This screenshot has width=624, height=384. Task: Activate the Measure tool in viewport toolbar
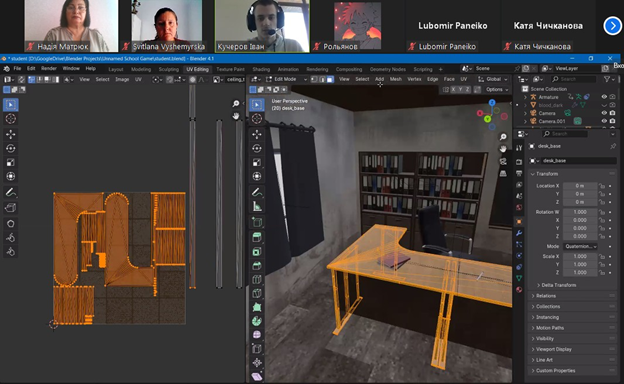257,207
